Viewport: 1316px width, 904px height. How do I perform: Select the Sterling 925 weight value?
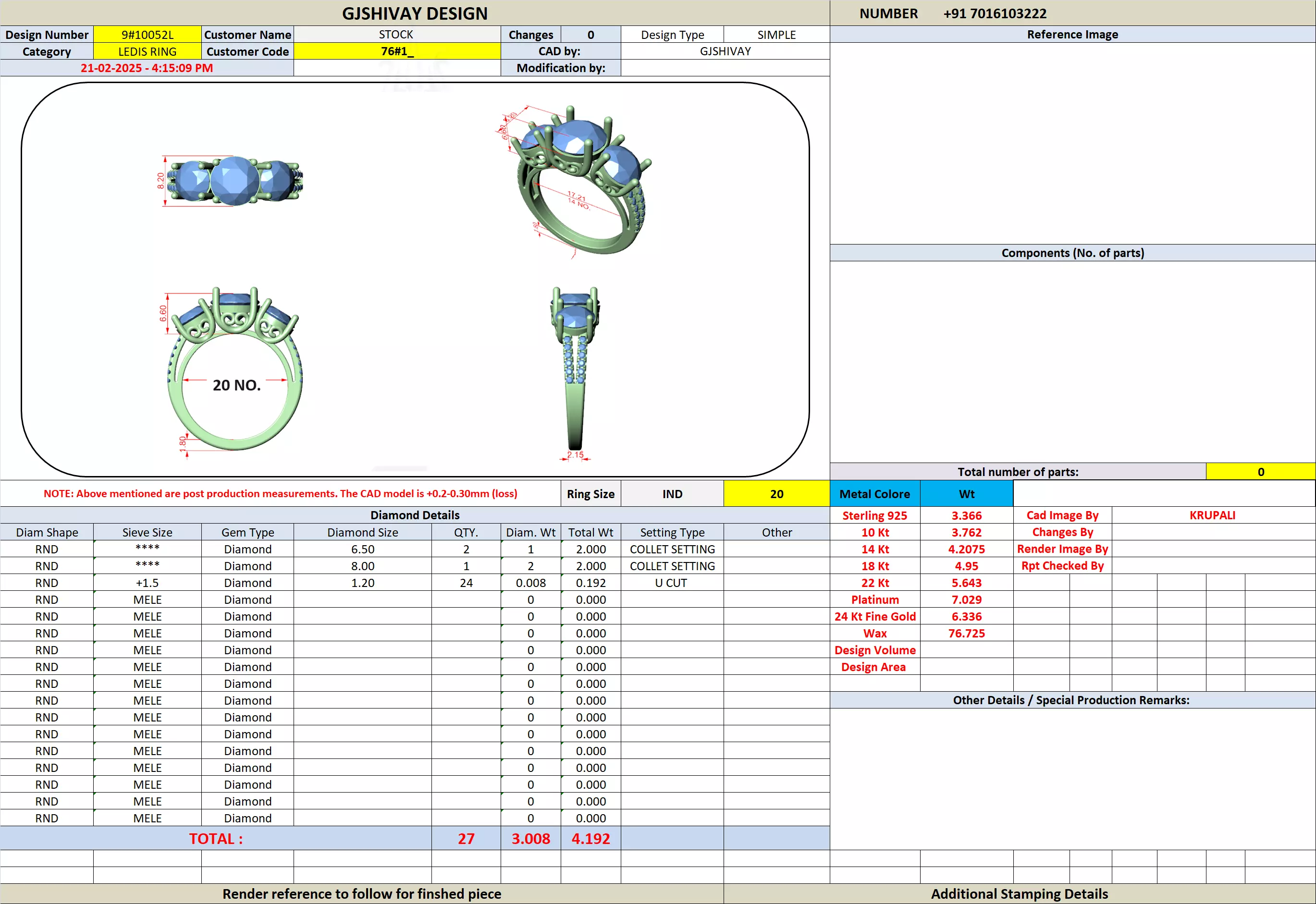tap(966, 515)
